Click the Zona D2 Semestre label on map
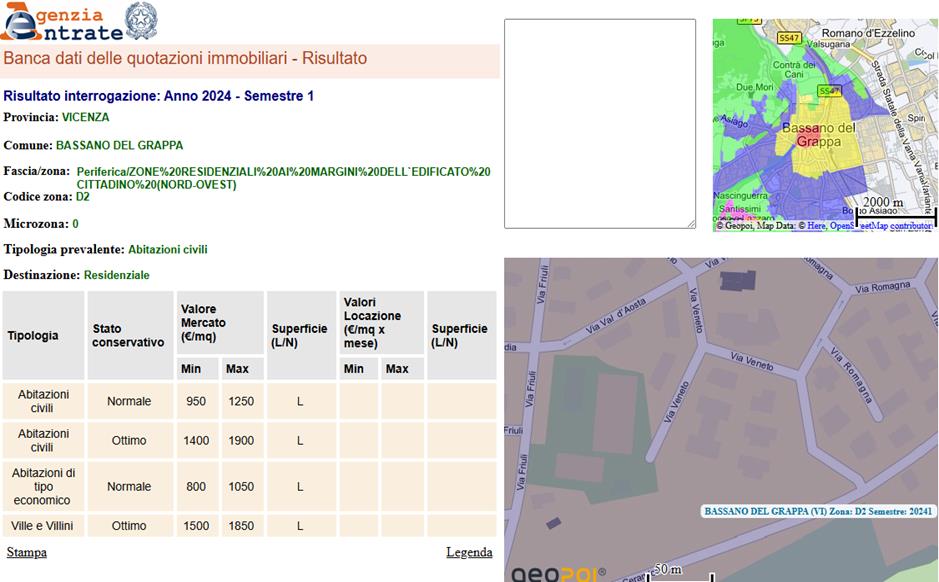Viewport: 939px width, 582px height. (x=818, y=511)
